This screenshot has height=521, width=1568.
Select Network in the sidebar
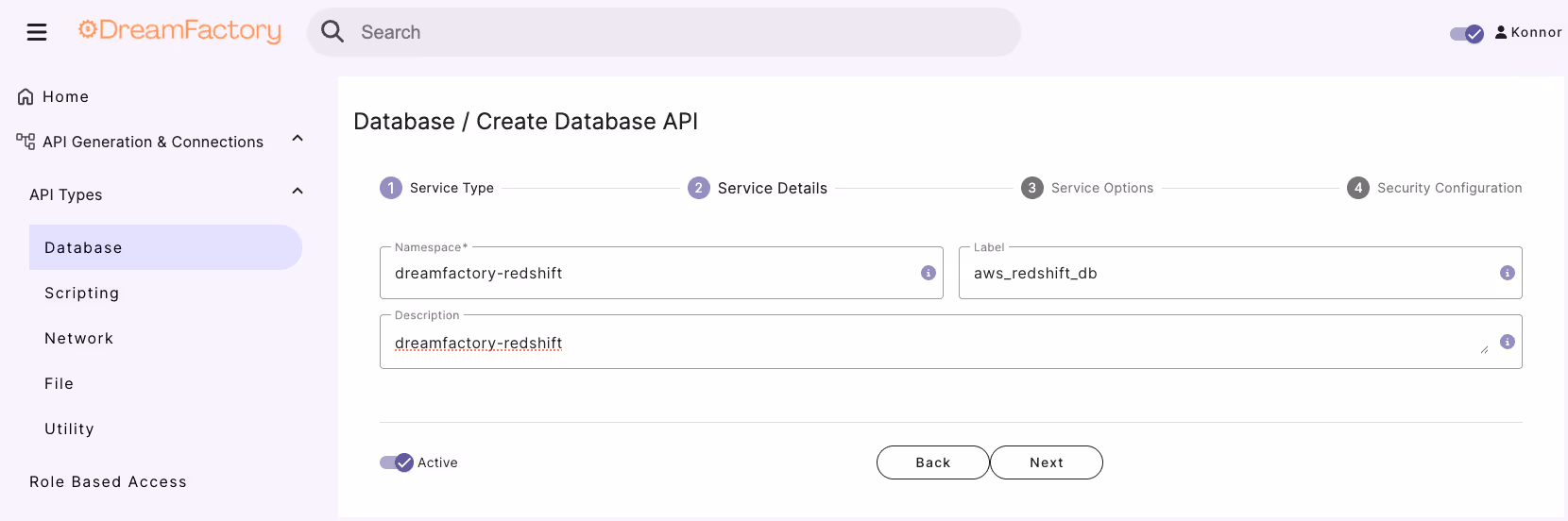[78, 339]
